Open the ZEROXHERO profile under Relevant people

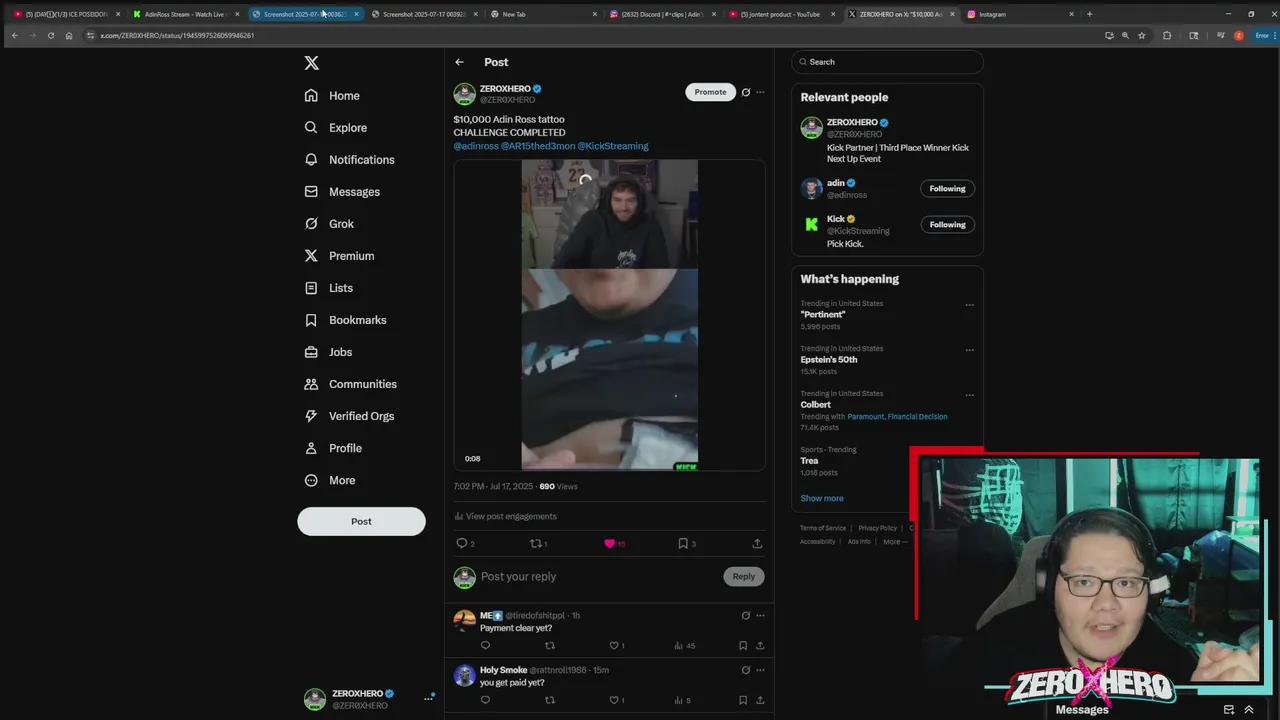click(x=852, y=122)
